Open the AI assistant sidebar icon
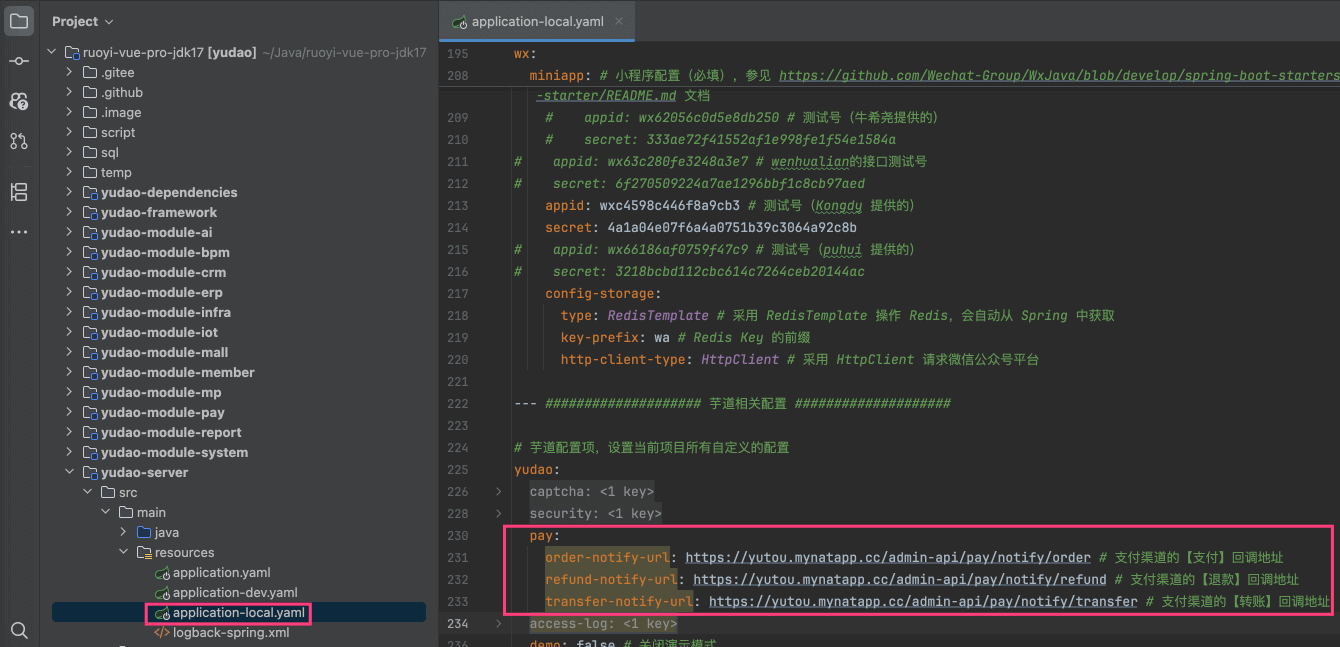This screenshot has height=647, width=1340. (19, 101)
